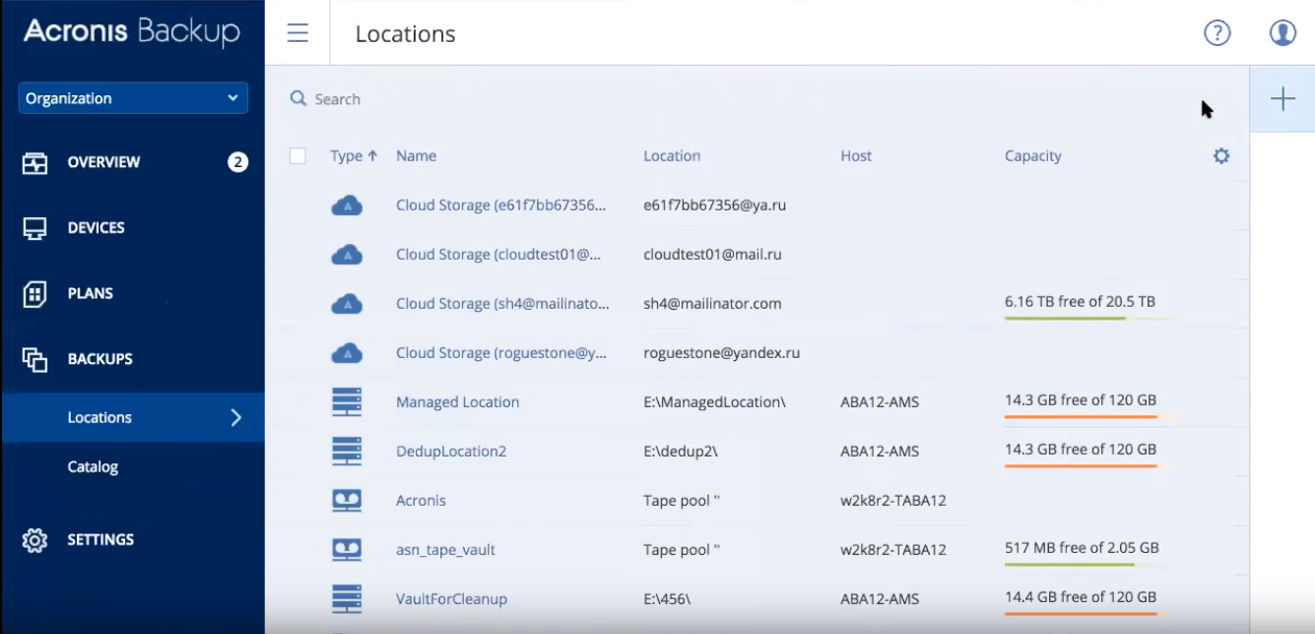
Task: Open column settings gear icon
Action: 1221,156
